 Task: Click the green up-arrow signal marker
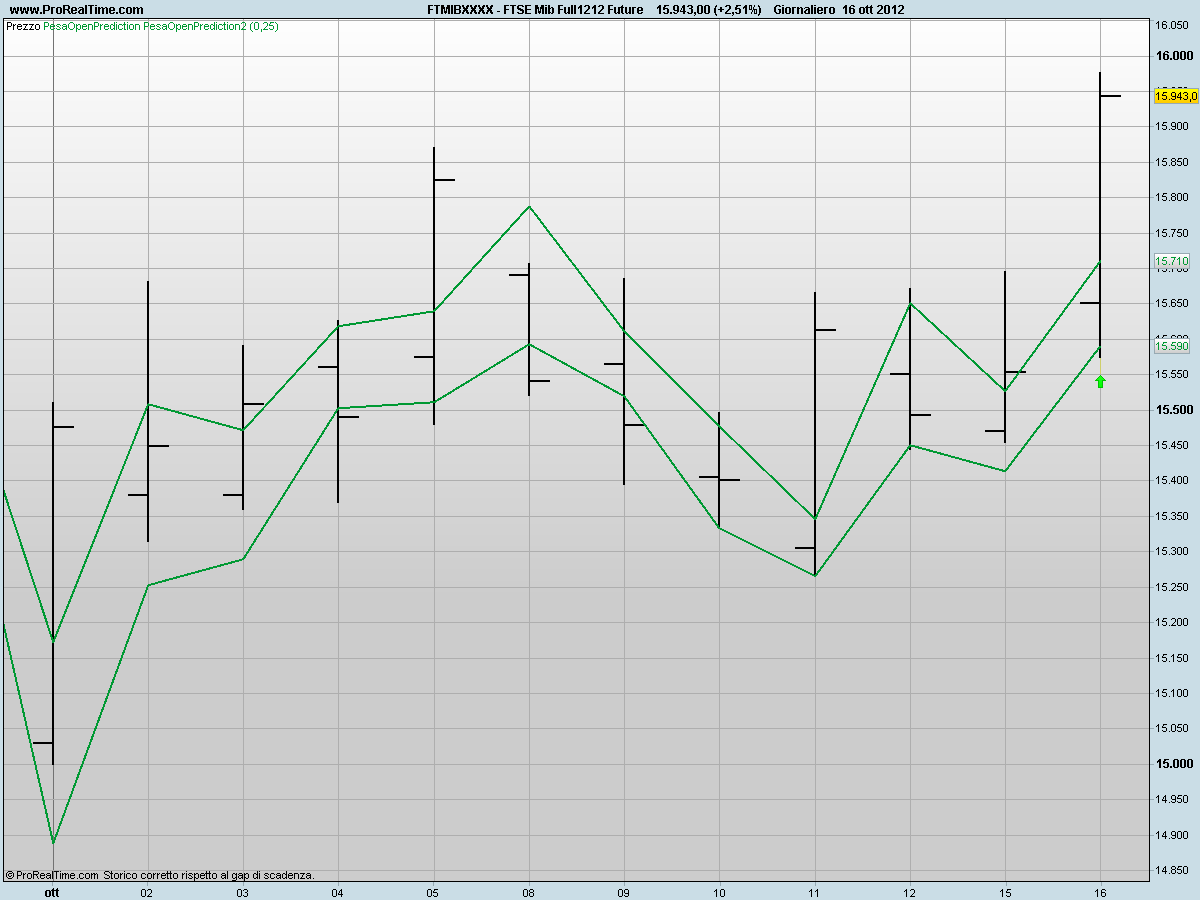pyautogui.click(x=1100, y=381)
